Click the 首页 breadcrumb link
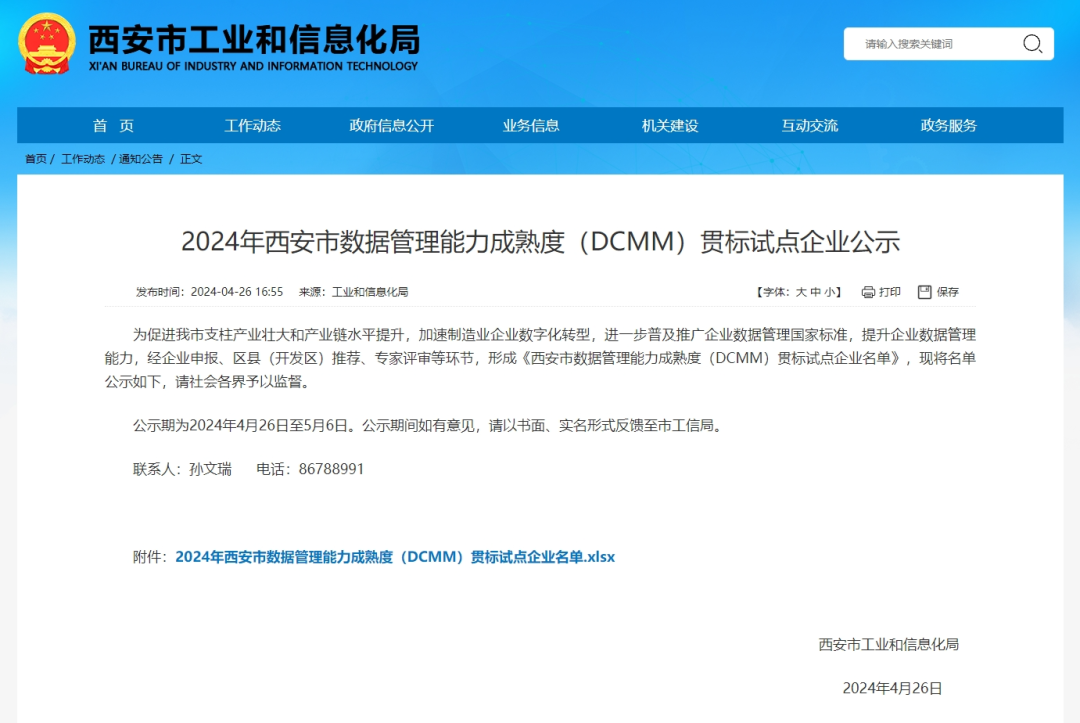Viewport: 1080px width, 723px height. pos(36,159)
